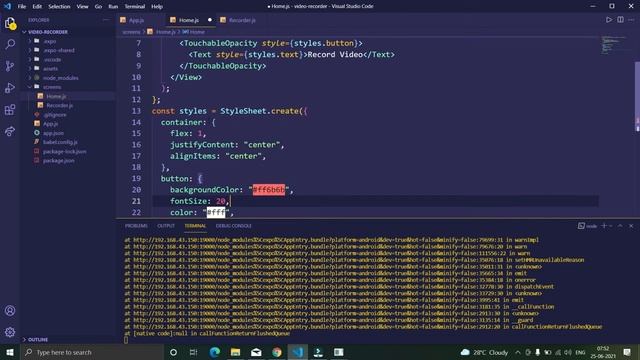Open the Run and Debug view

point(10,88)
